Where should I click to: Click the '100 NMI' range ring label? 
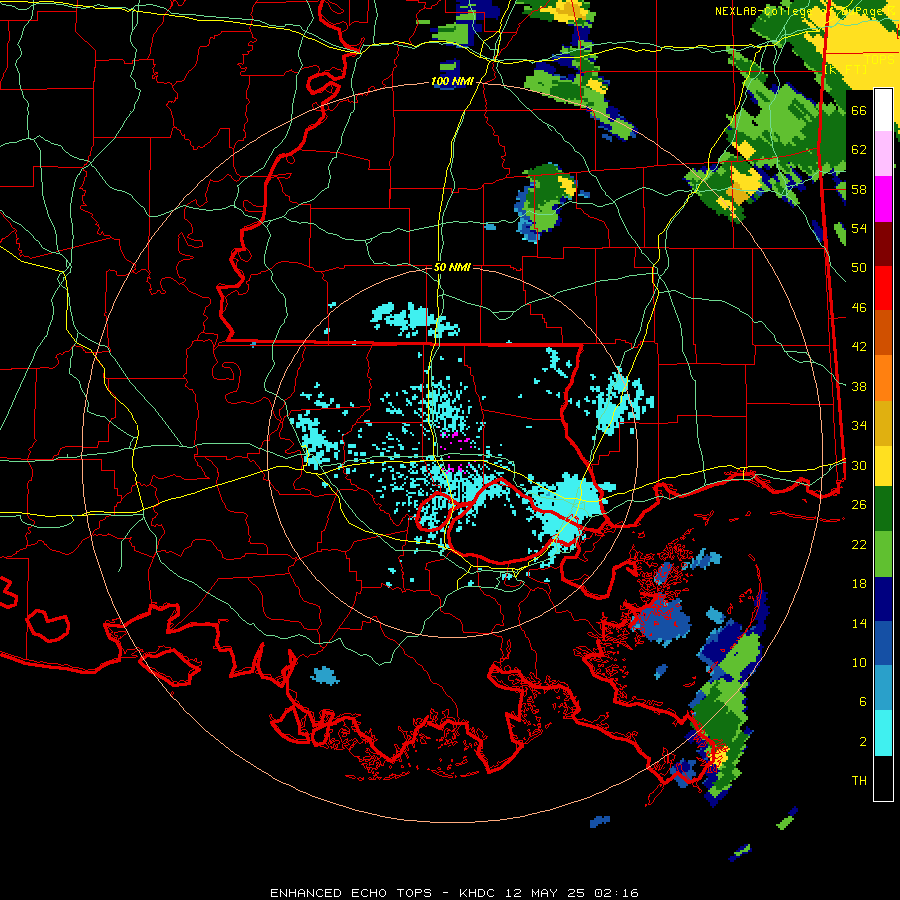coord(452,82)
